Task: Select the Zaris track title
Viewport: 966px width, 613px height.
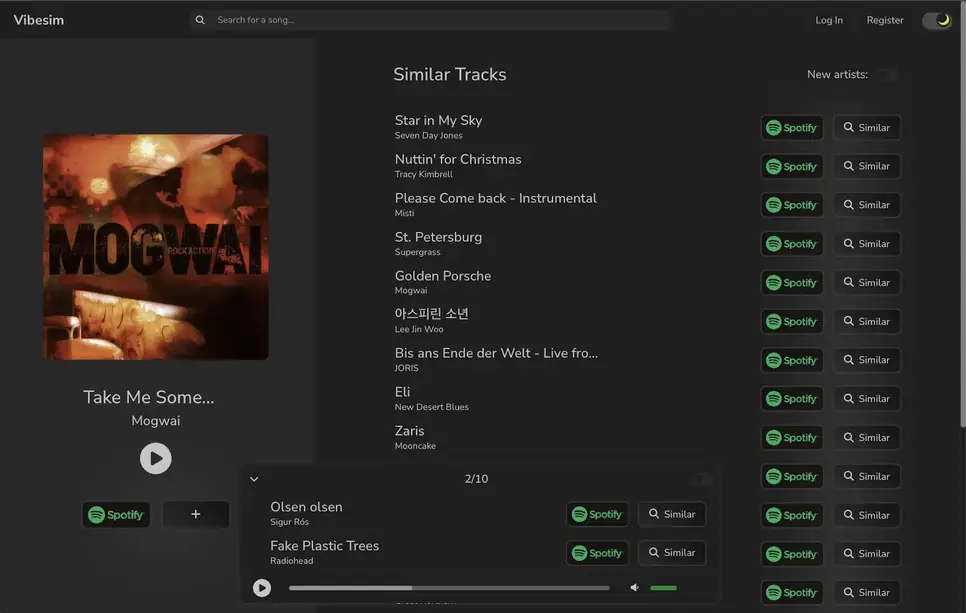Action: click(409, 431)
